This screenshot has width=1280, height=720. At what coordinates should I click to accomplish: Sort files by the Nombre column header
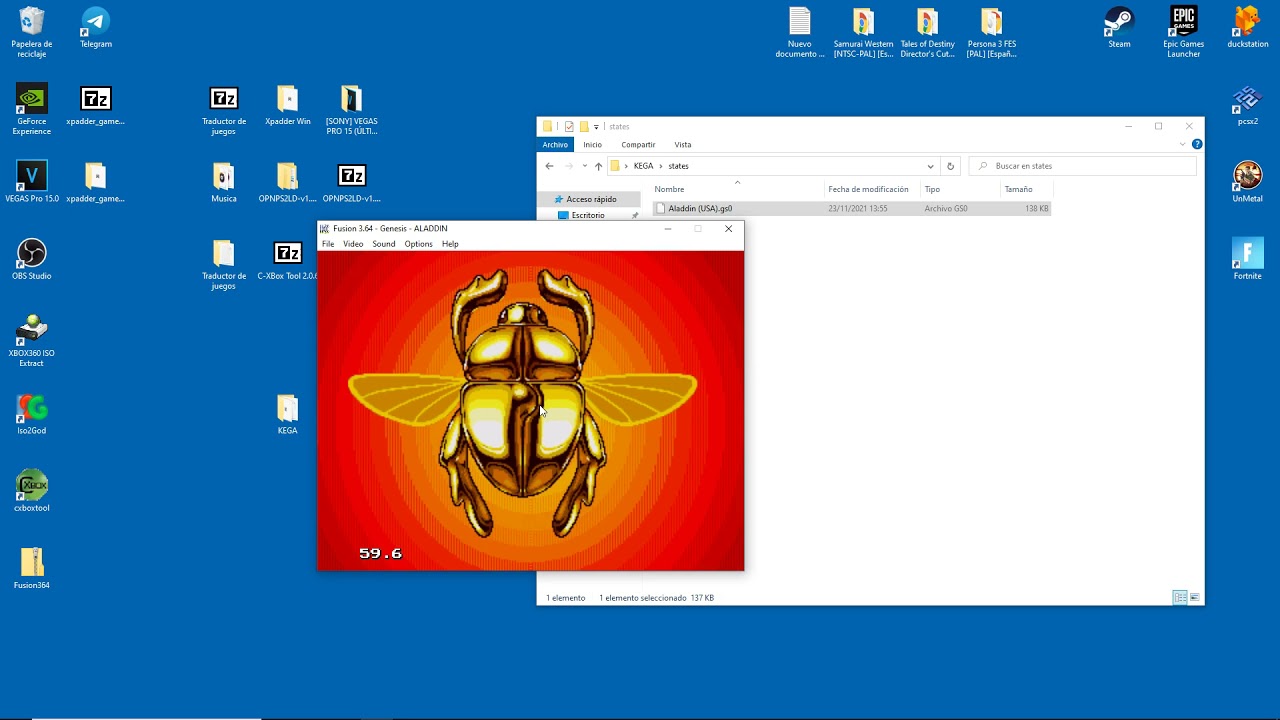click(x=738, y=189)
